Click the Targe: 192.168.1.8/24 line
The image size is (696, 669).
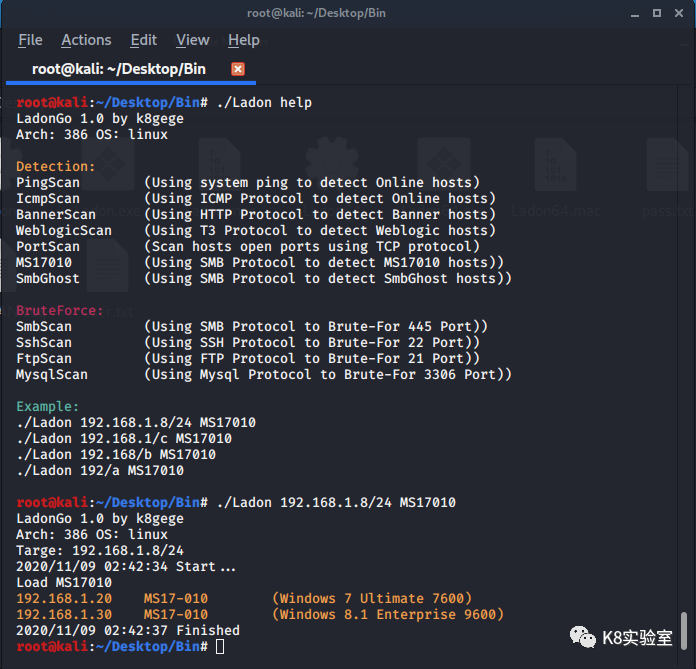(100, 550)
